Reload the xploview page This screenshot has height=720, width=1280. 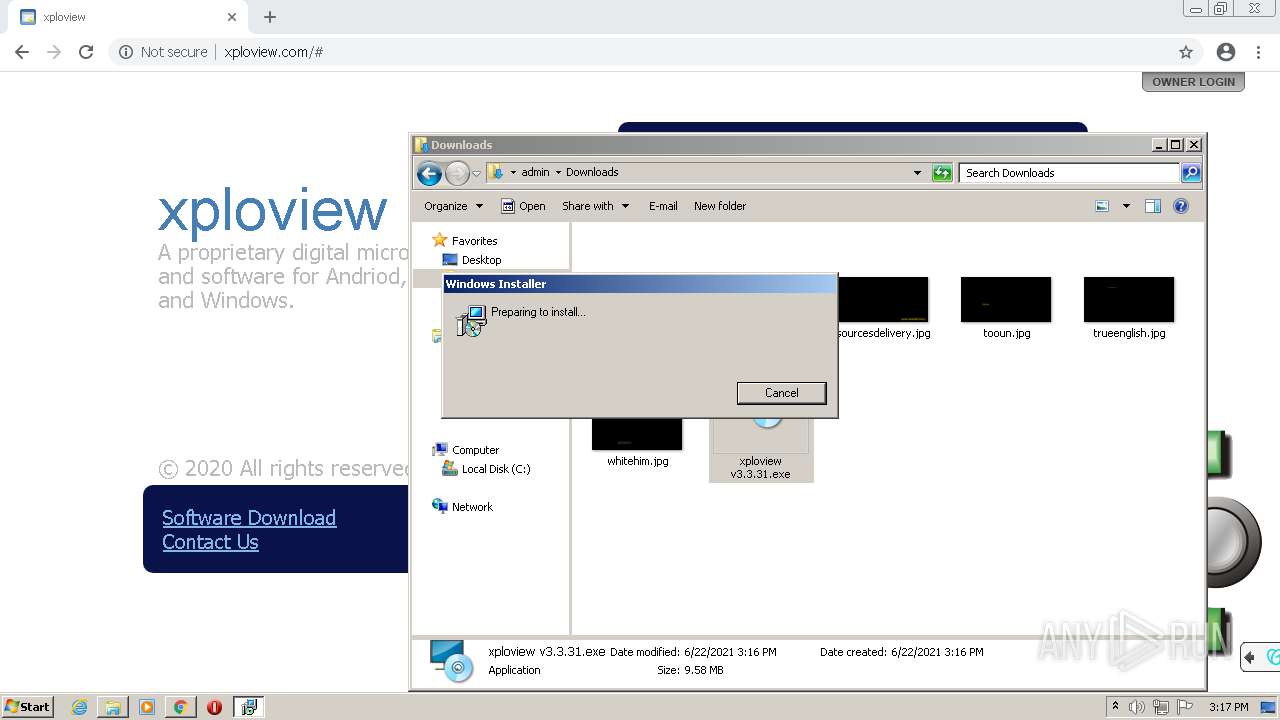click(x=86, y=52)
